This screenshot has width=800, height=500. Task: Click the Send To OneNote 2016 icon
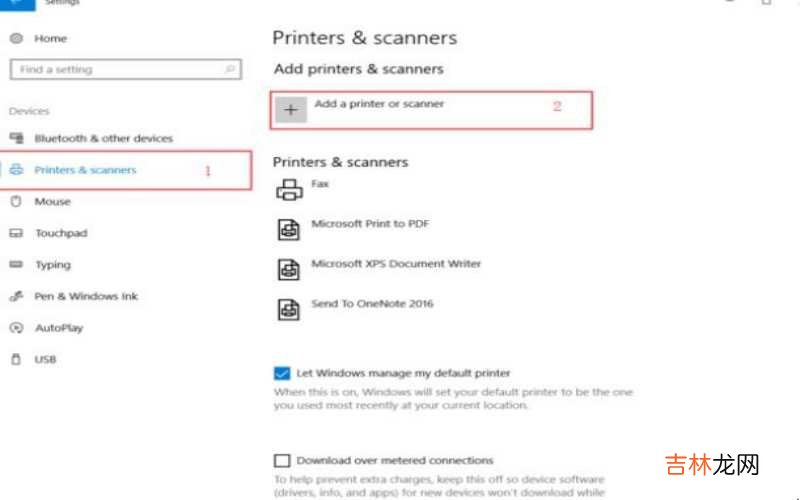(x=289, y=309)
